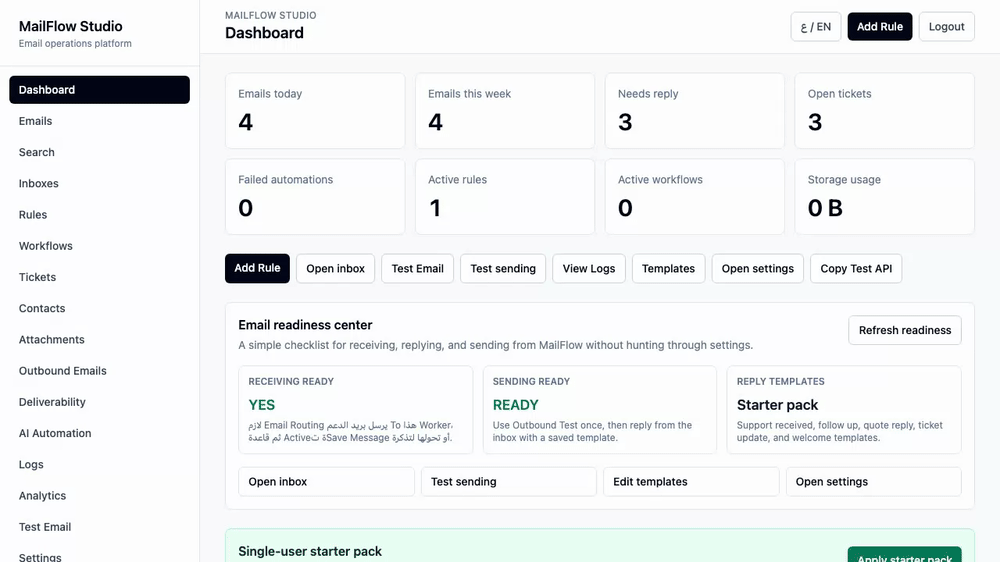Image resolution: width=1000 pixels, height=562 pixels.
Task: Click the Needs reply card
Action: pyautogui.click(x=695, y=111)
